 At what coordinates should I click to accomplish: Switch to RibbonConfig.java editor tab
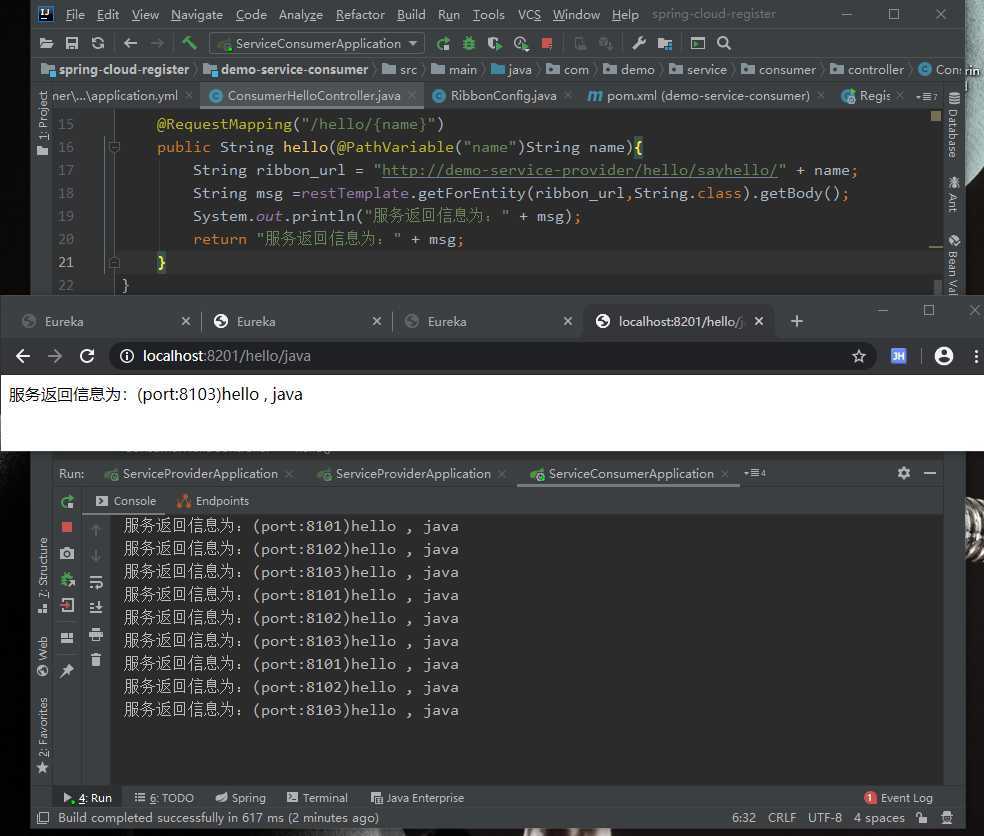[503, 95]
